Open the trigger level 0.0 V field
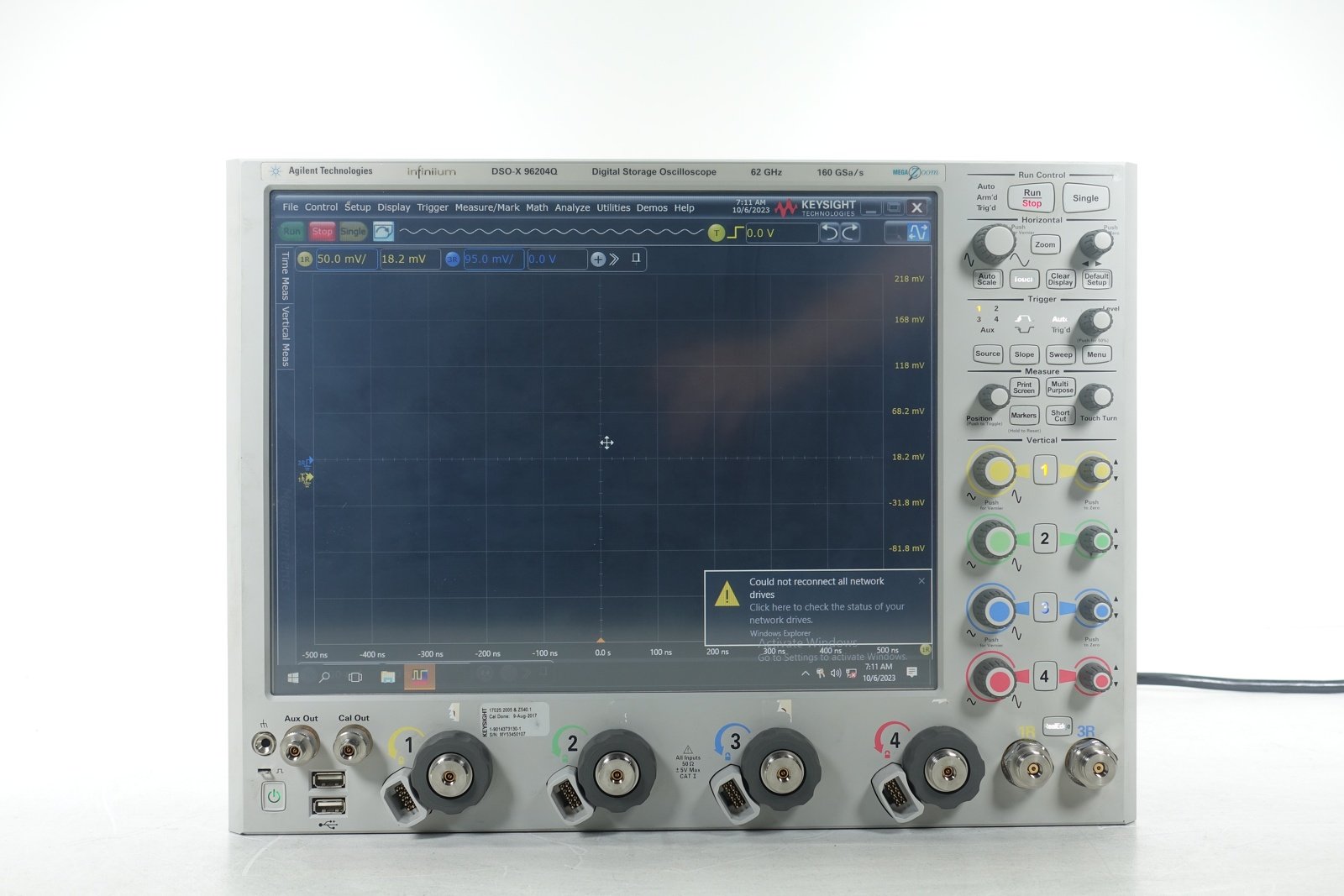 781,233
